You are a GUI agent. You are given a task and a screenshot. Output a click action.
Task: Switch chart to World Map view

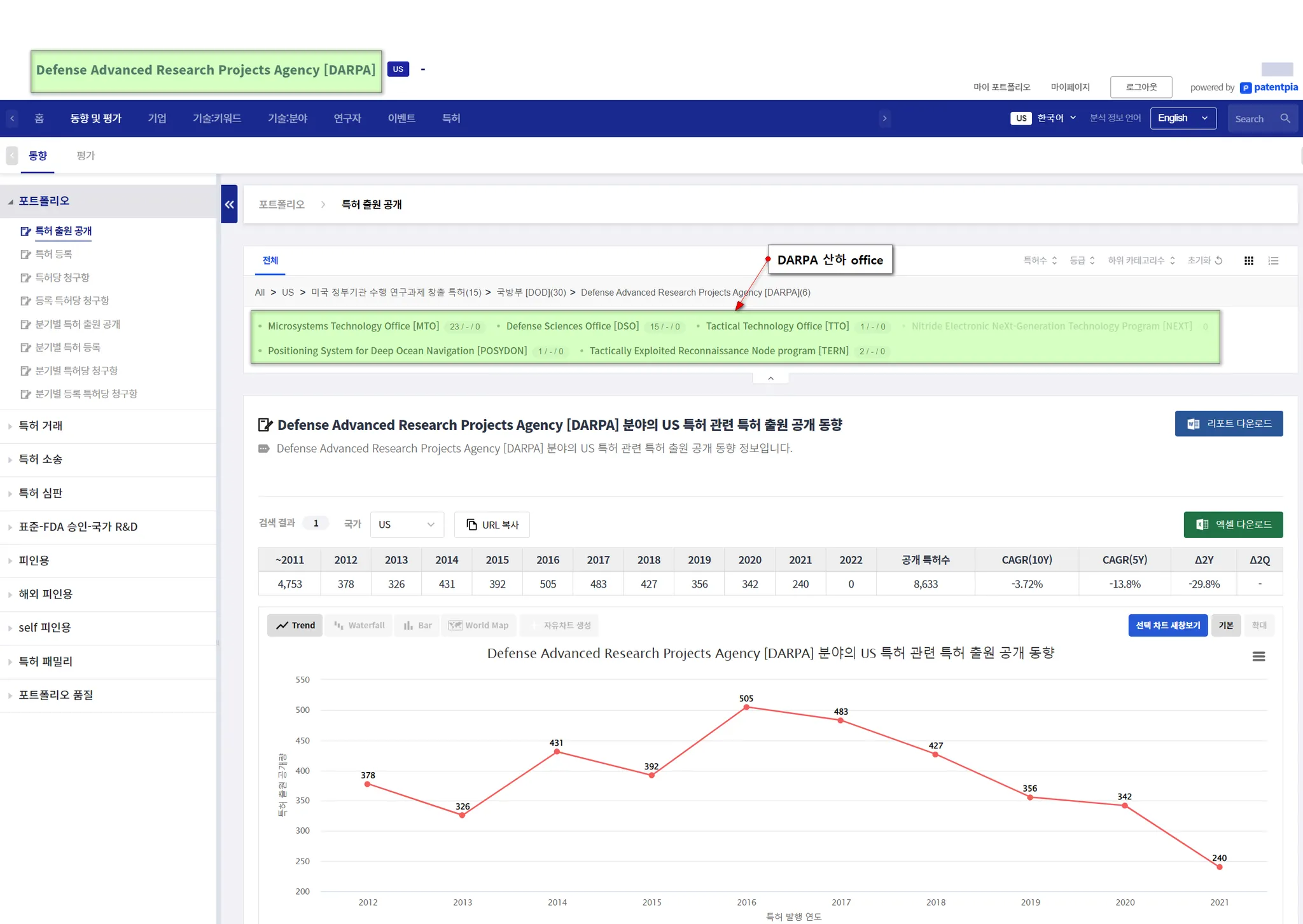tap(478, 626)
